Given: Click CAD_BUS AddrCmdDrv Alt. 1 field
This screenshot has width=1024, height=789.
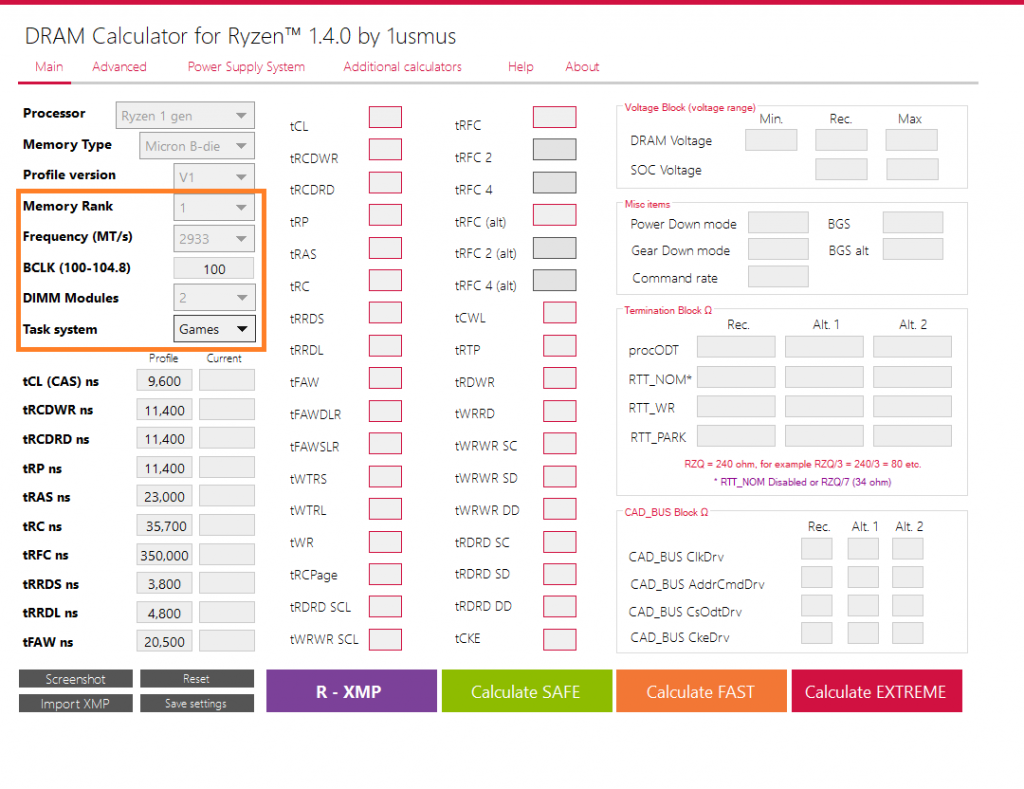Looking at the screenshot, I should click(x=863, y=577).
